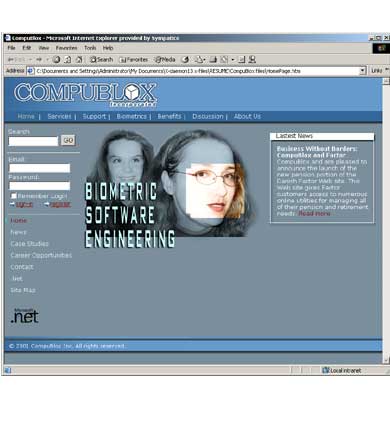Expand the Links toolbar chevron
The height and width of the screenshot is (428, 390).
coord(387,70)
